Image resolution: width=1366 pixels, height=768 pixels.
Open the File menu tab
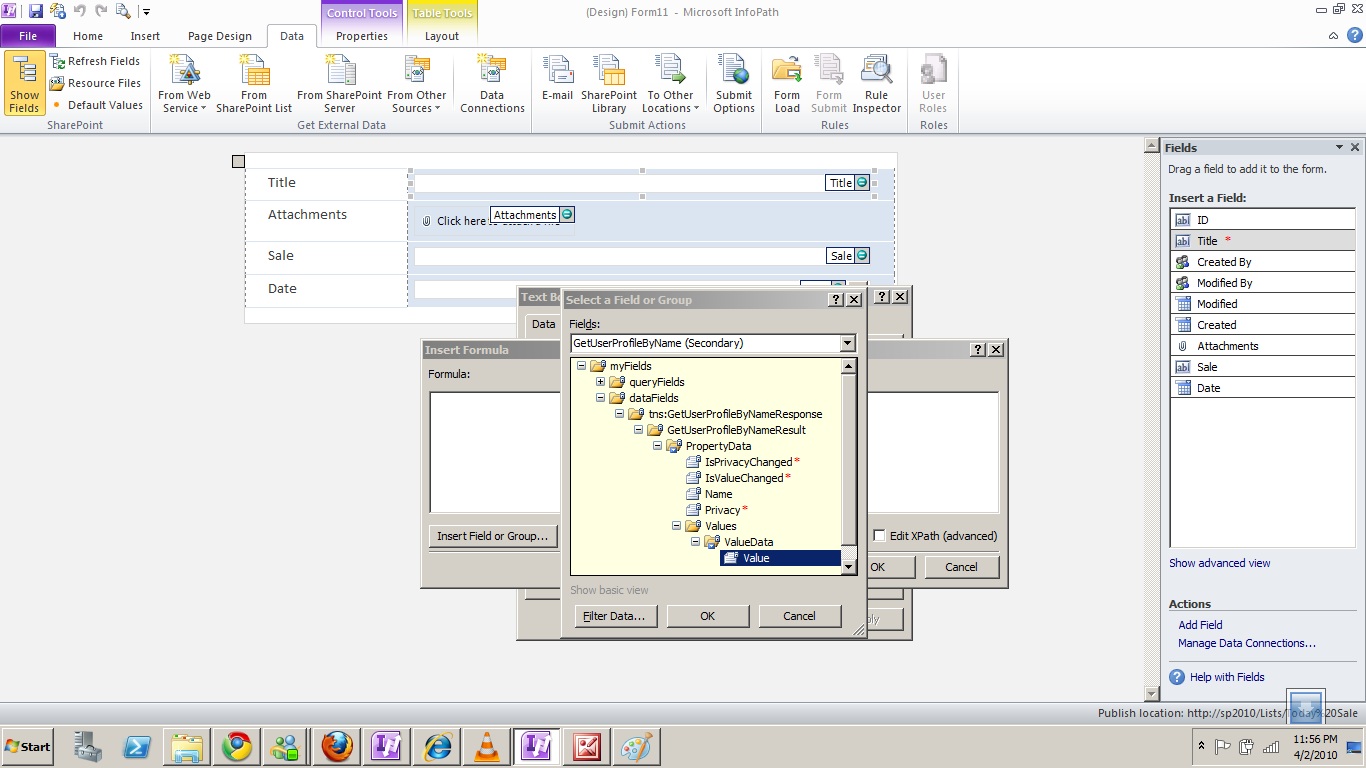pyautogui.click(x=28, y=36)
